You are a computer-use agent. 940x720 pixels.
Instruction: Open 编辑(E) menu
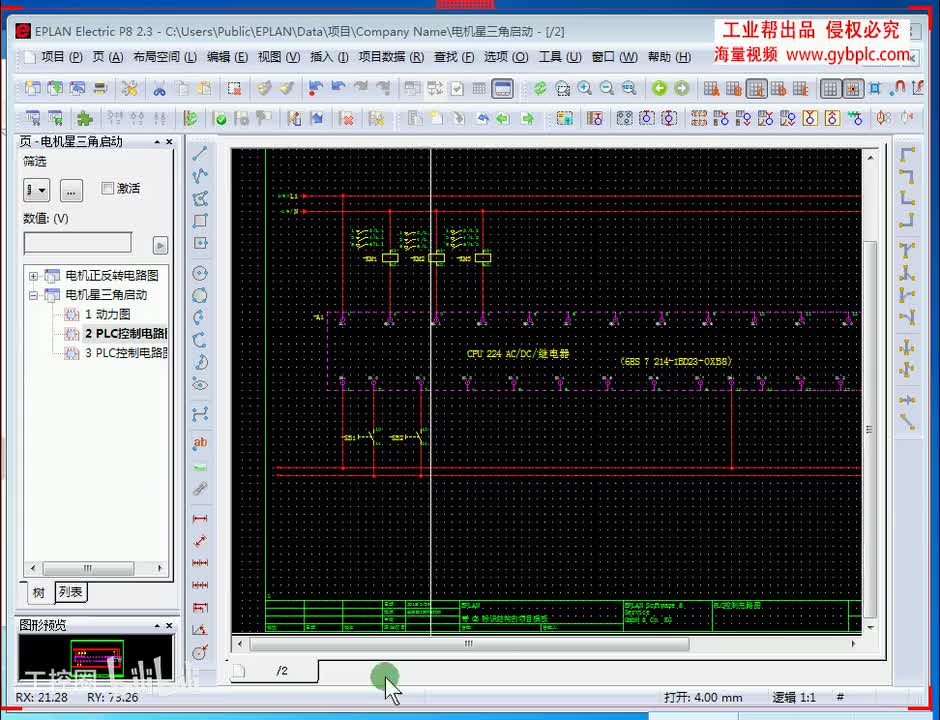pyautogui.click(x=227, y=57)
